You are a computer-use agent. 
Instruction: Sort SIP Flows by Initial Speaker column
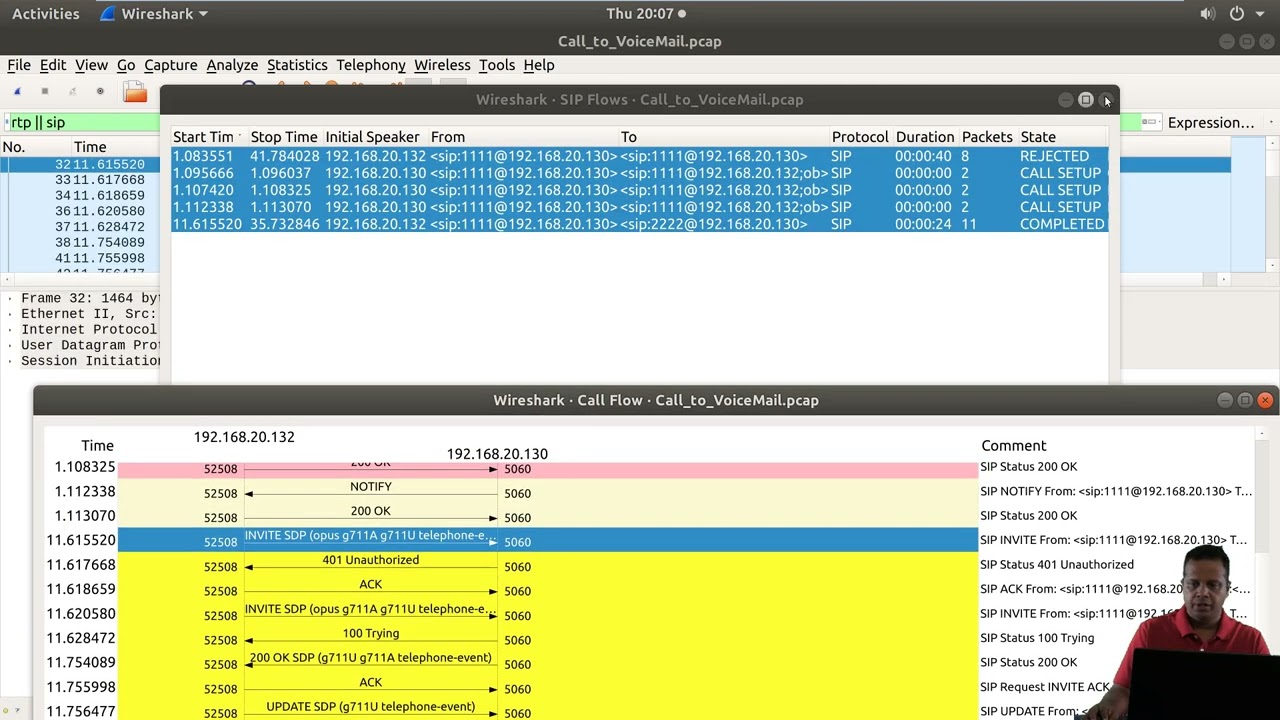[372, 137]
